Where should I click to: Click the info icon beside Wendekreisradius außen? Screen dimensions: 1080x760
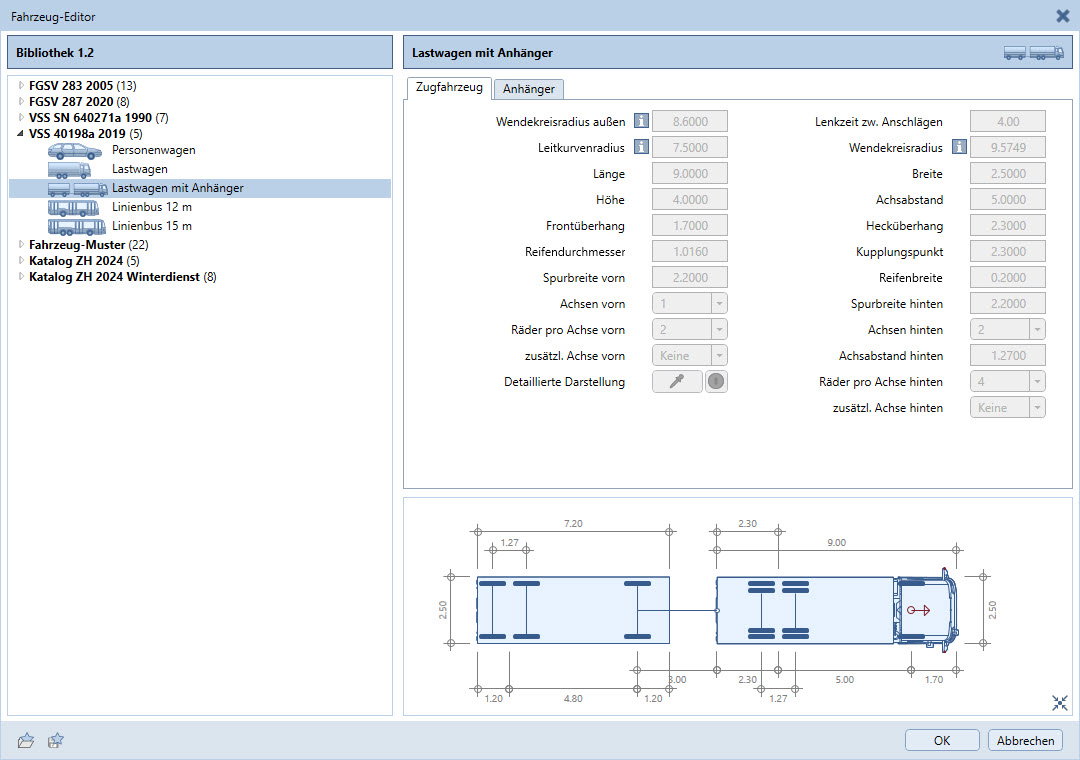click(x=641, y=122)
